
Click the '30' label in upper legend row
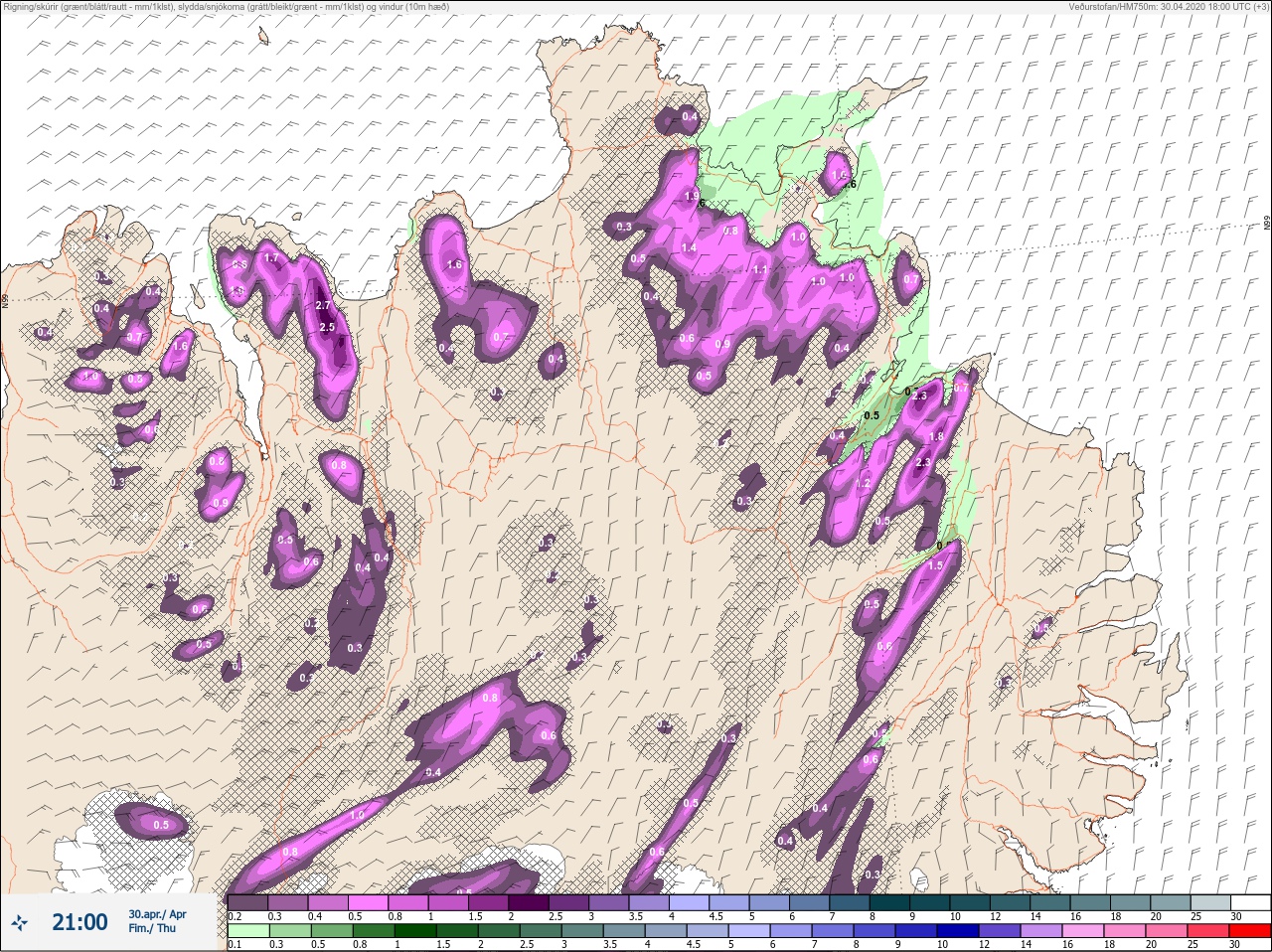click(1235, 915)
